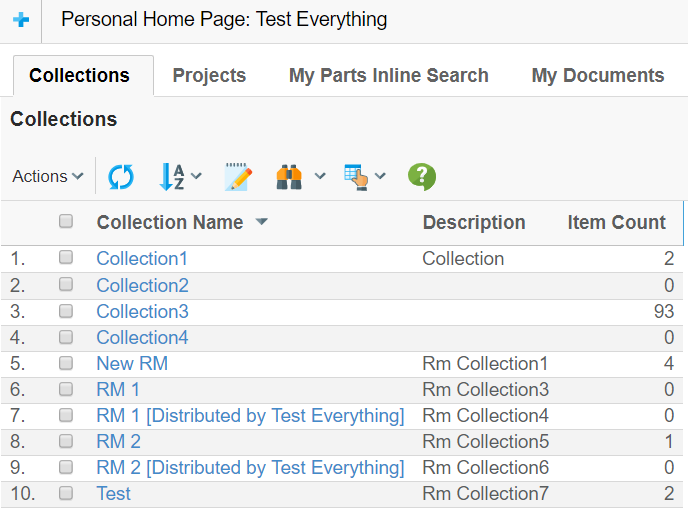
Task: Toggle the select-all header checkbox
Action: coord(66,222)
